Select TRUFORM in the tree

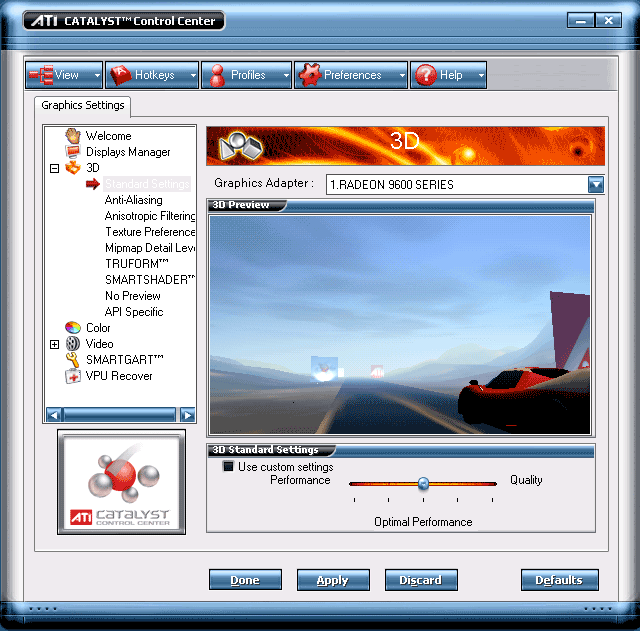[137, 264]
